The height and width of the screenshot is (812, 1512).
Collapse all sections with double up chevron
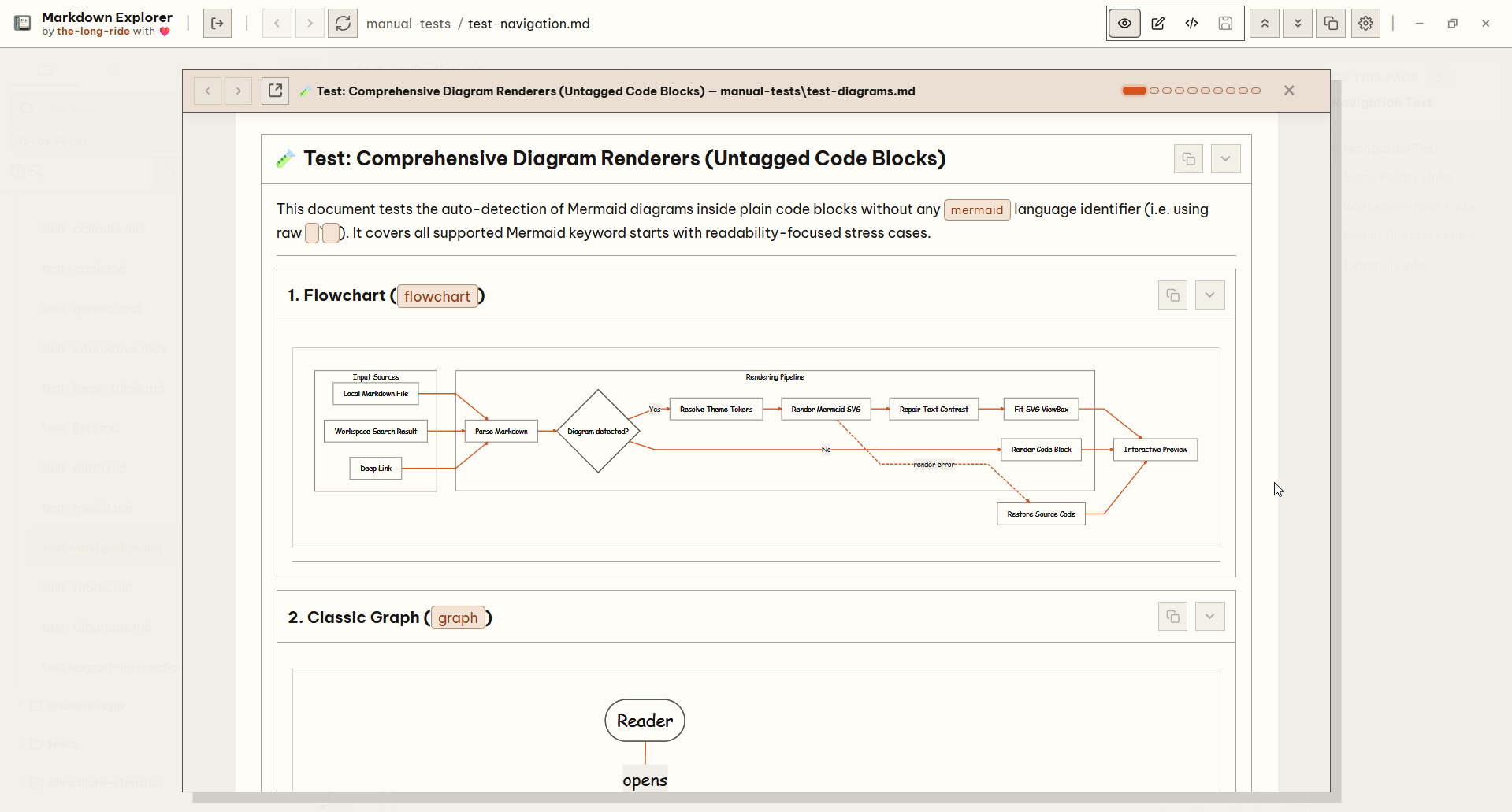[1265, 24]
